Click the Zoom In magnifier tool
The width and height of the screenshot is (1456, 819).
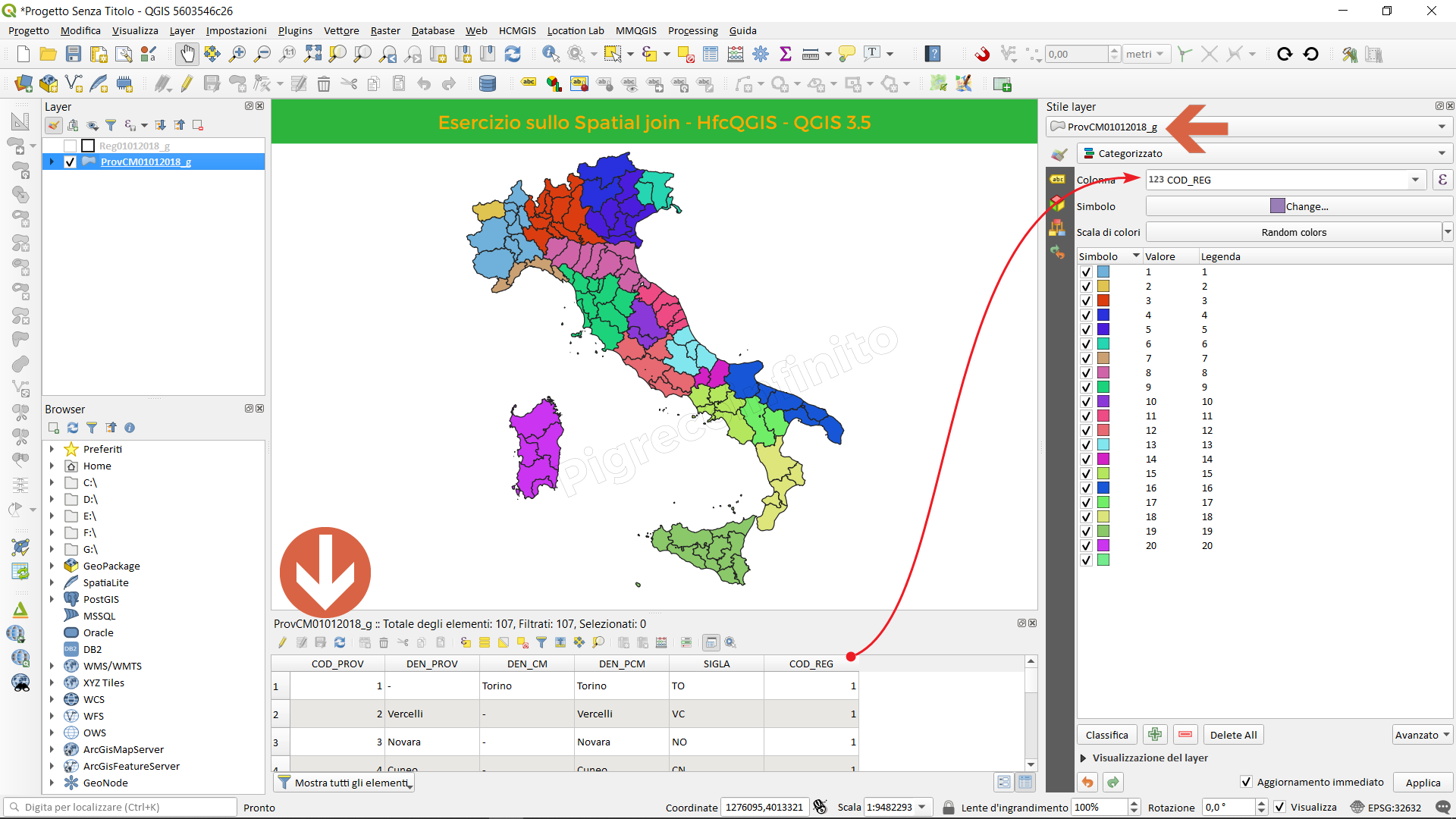coord(237,54)
